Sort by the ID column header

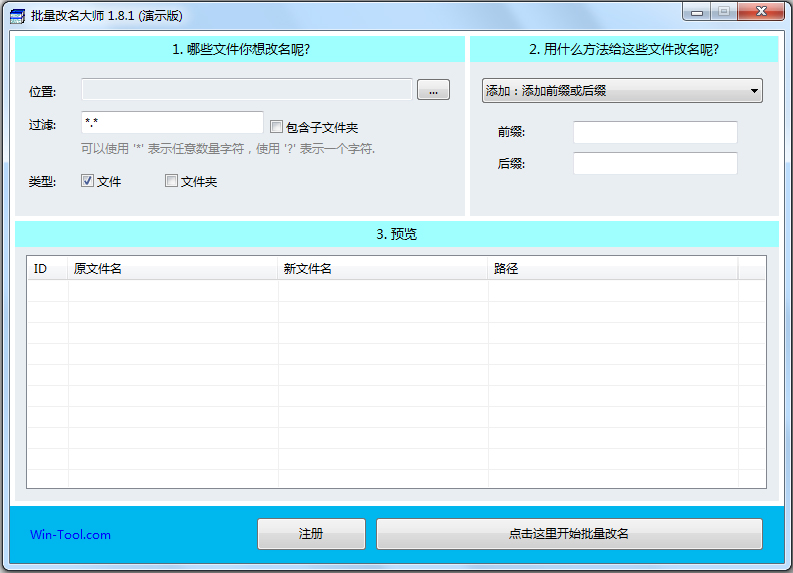click(x=48, y=269)
